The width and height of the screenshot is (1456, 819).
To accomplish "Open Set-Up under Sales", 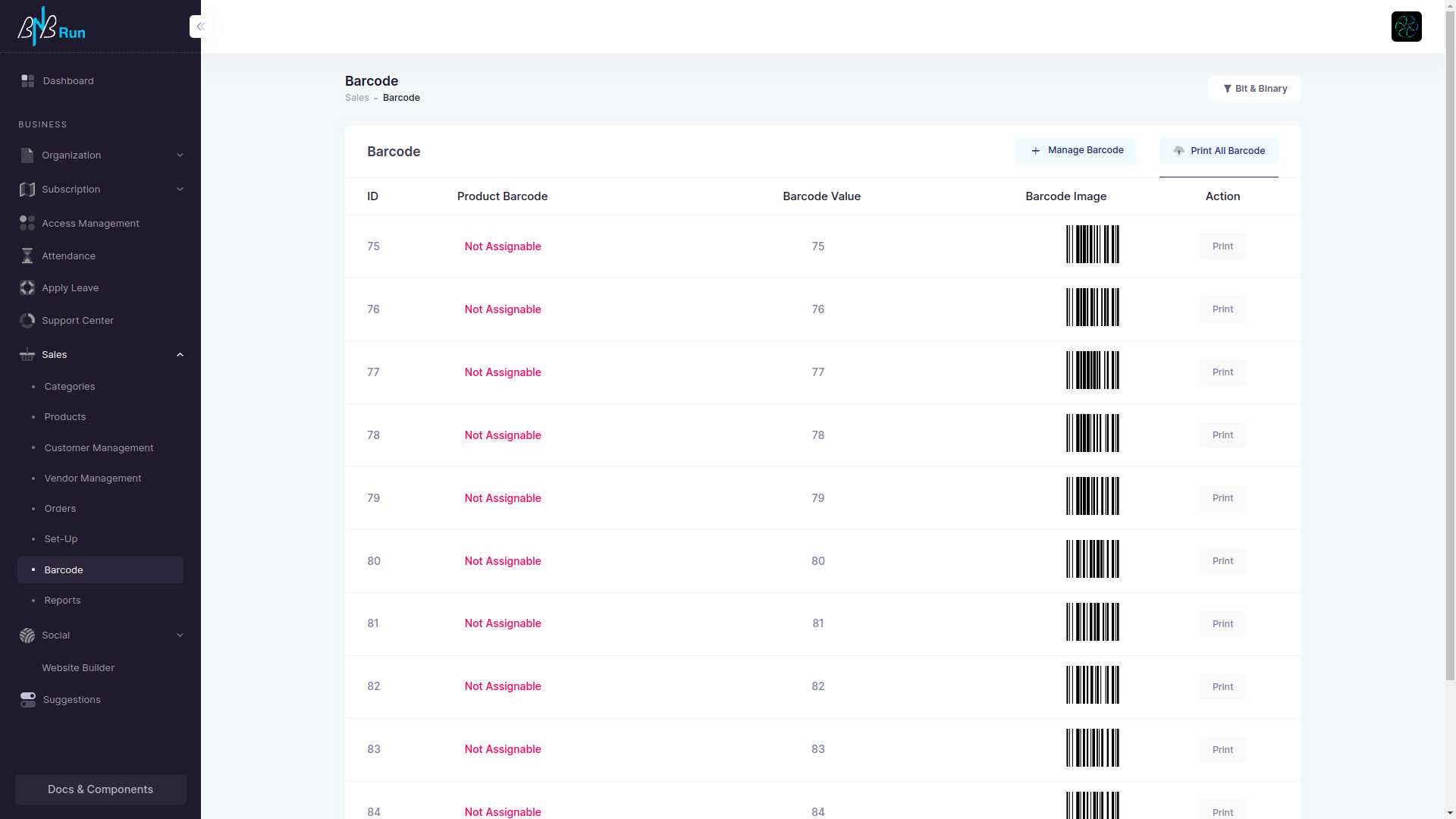I will (100, 539).
